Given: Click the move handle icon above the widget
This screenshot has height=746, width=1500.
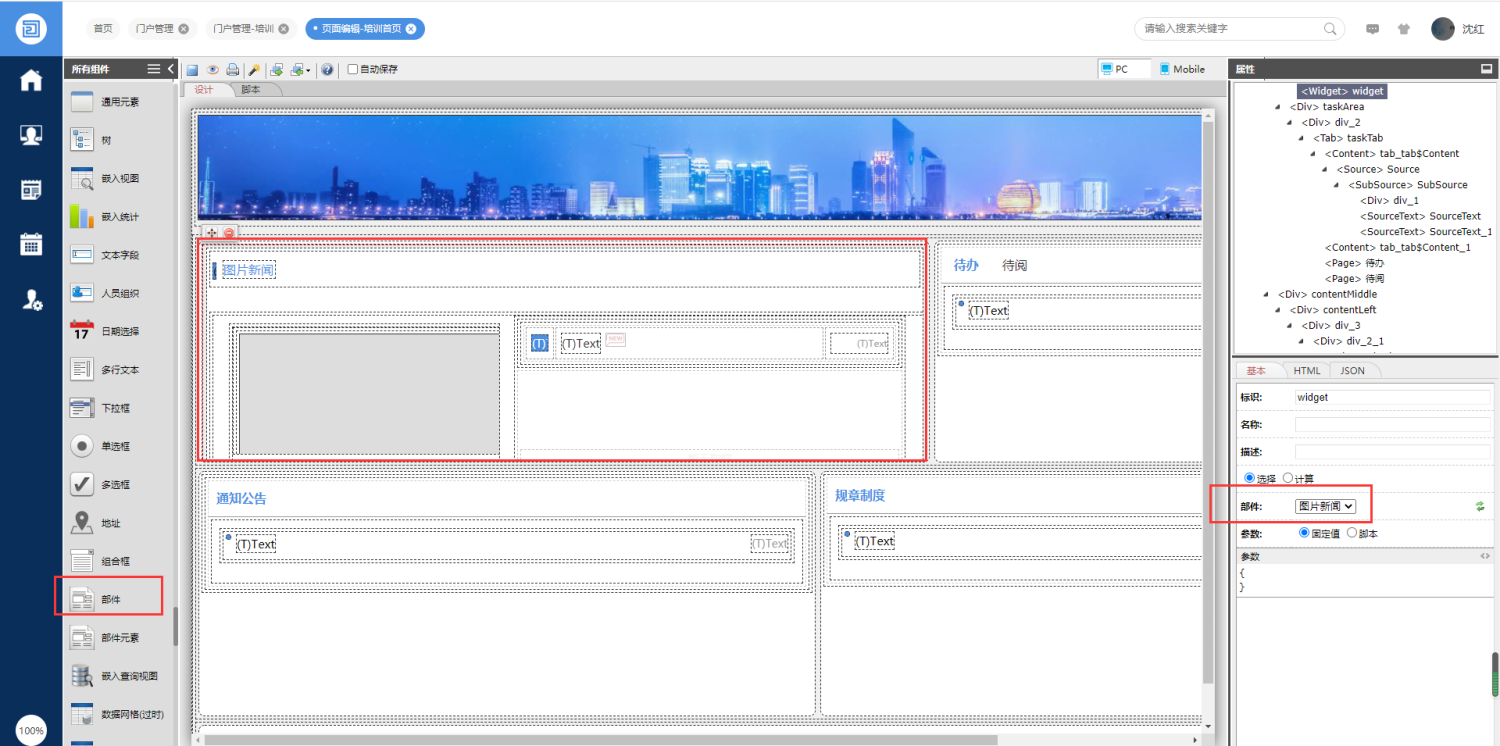Looking at the screenshot, I should tap(211, 233).
